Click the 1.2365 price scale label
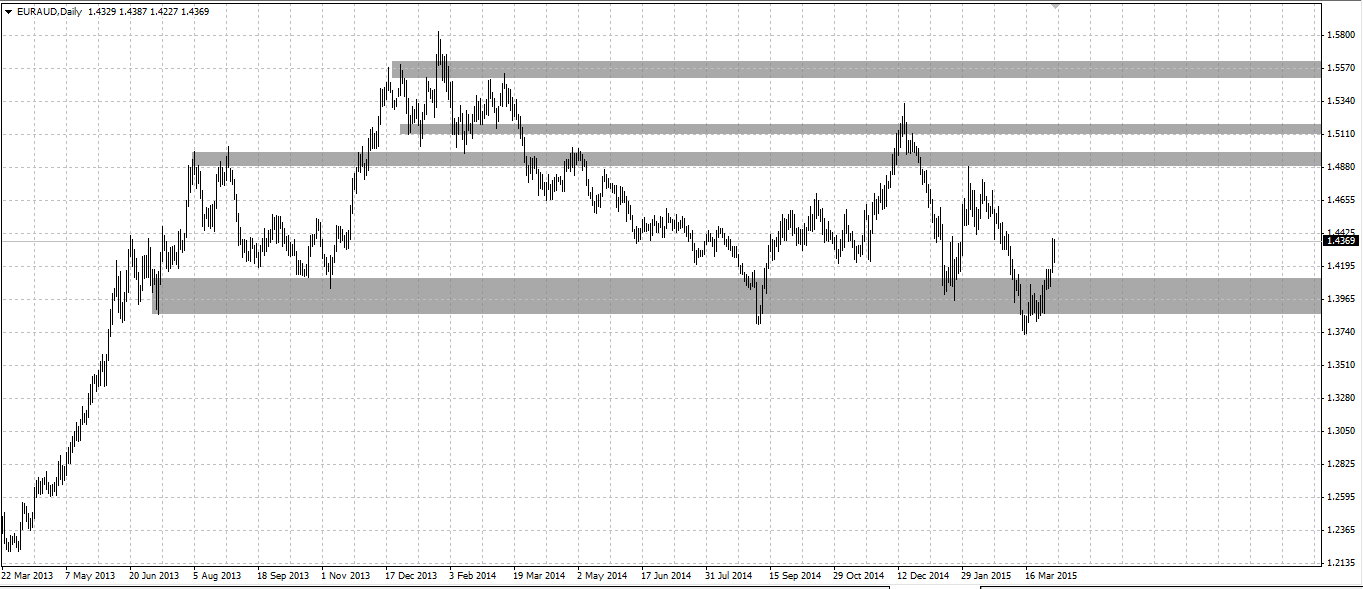This screenshot has height=589, width=1363. tap(1341, 530)
